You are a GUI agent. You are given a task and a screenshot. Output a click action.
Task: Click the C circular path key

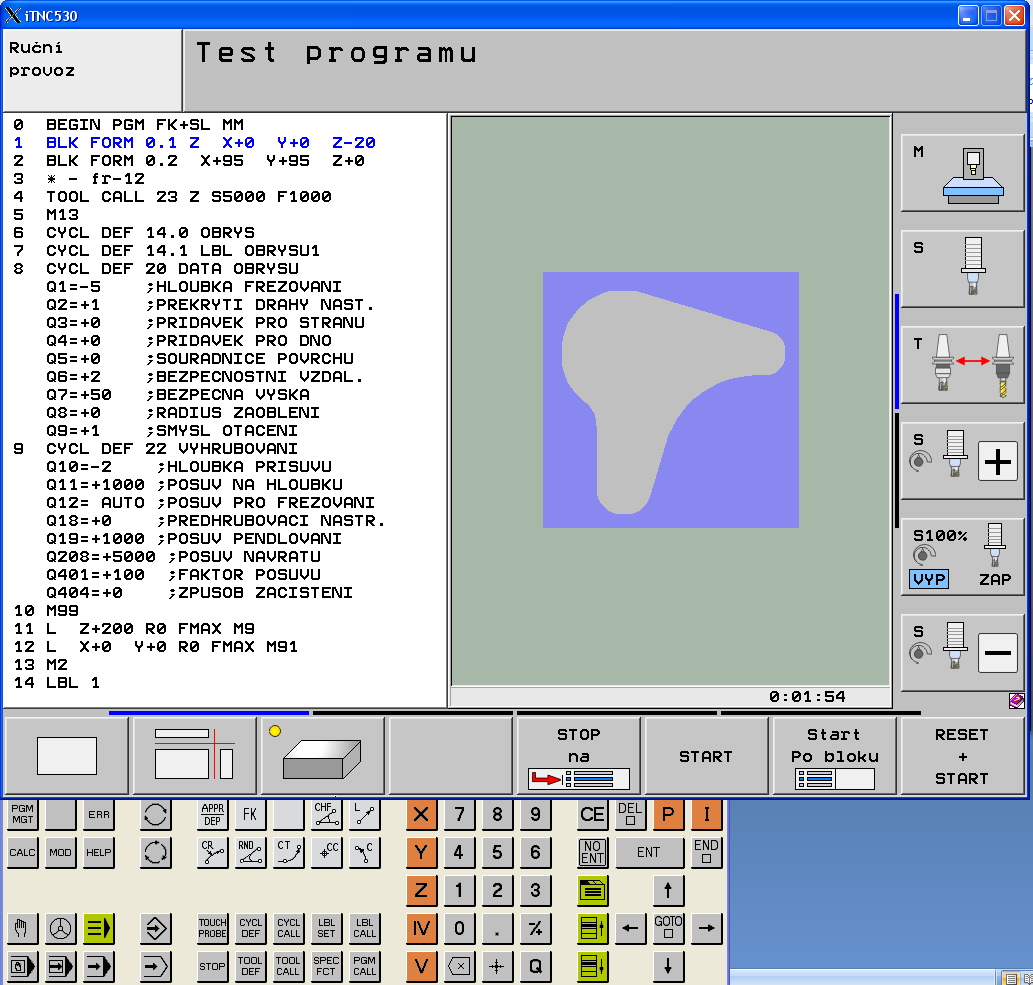tap(364, 852)
